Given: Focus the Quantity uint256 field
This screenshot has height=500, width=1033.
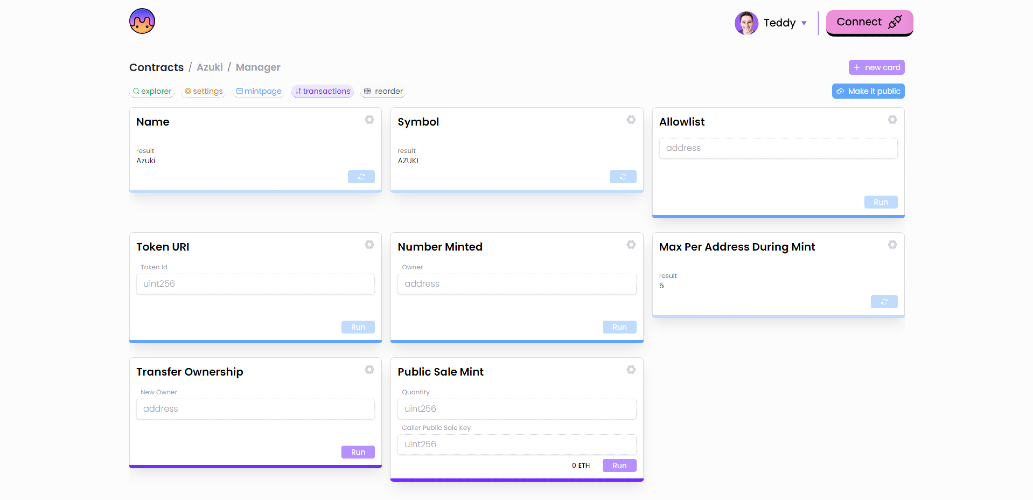Looking at the screenshot, I should click(516, 409).
